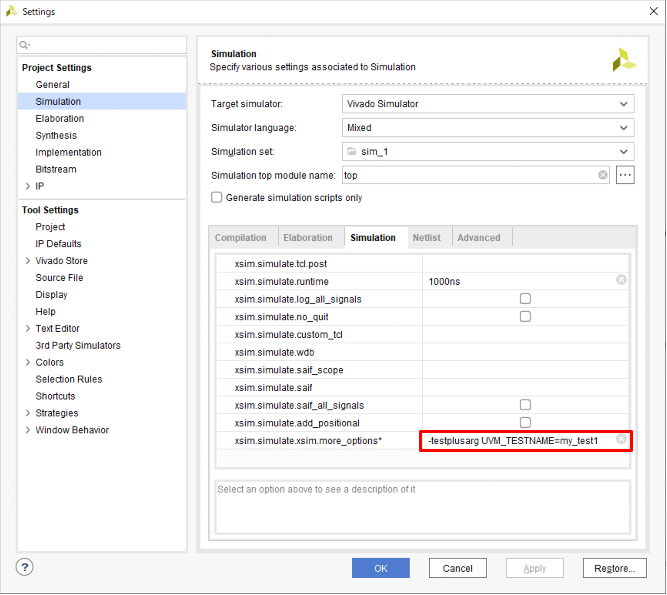Select 3rd Party Simulators item
Image resolution: width=667 pixels, height=595 pixels.
[78, 346]
